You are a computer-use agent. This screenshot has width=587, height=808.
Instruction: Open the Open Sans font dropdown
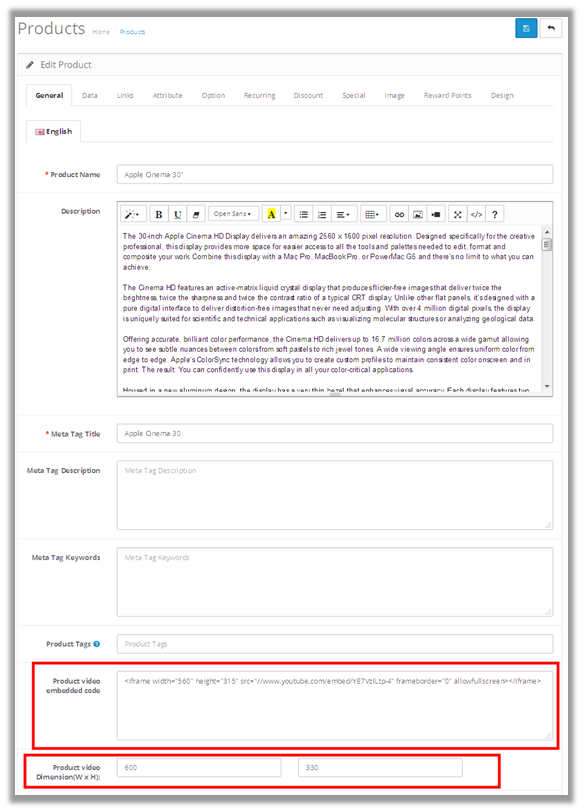pyautogui.click(x=233, y=214)
